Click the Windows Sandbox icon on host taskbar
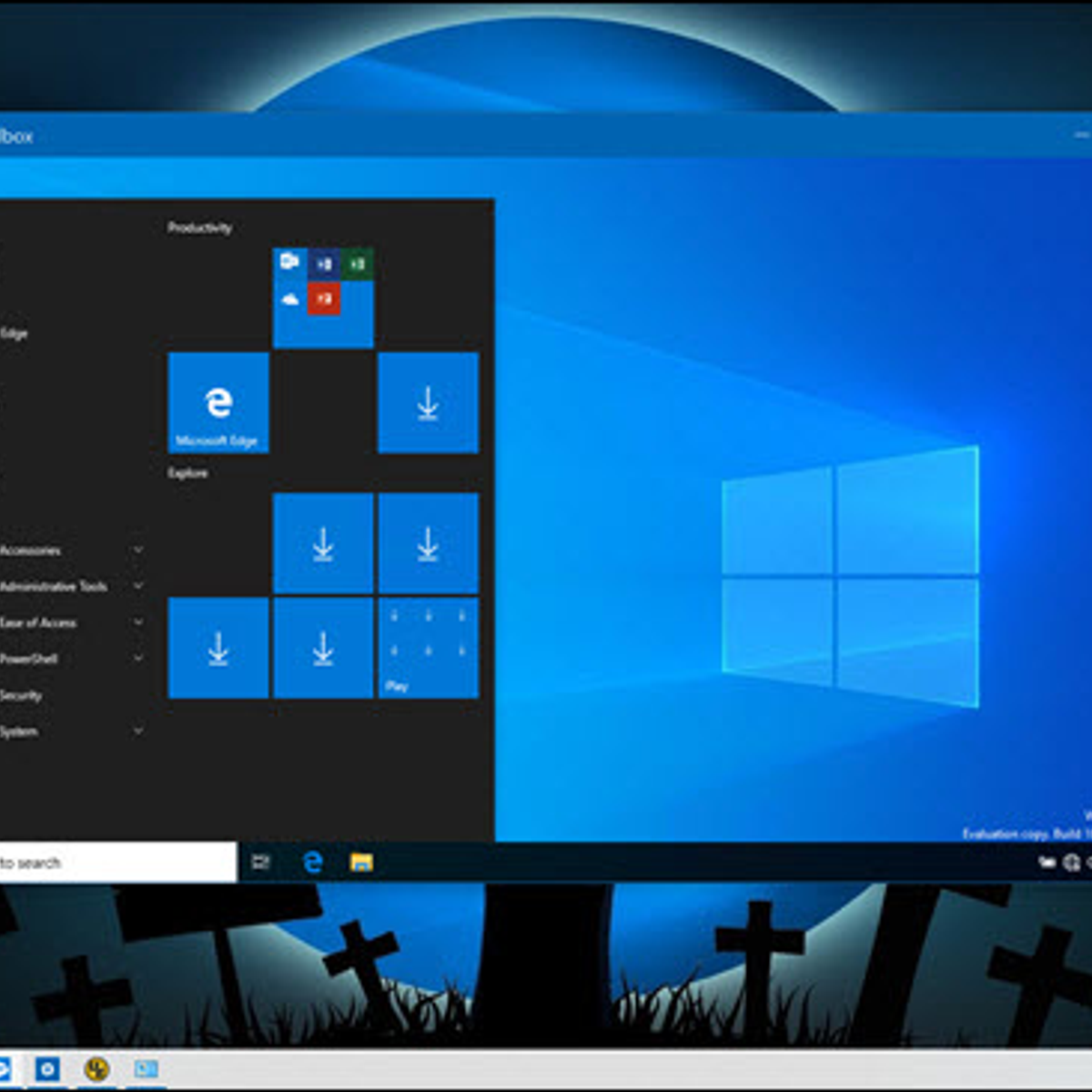This screenshot has height=1092, width=1092. 146,1068
